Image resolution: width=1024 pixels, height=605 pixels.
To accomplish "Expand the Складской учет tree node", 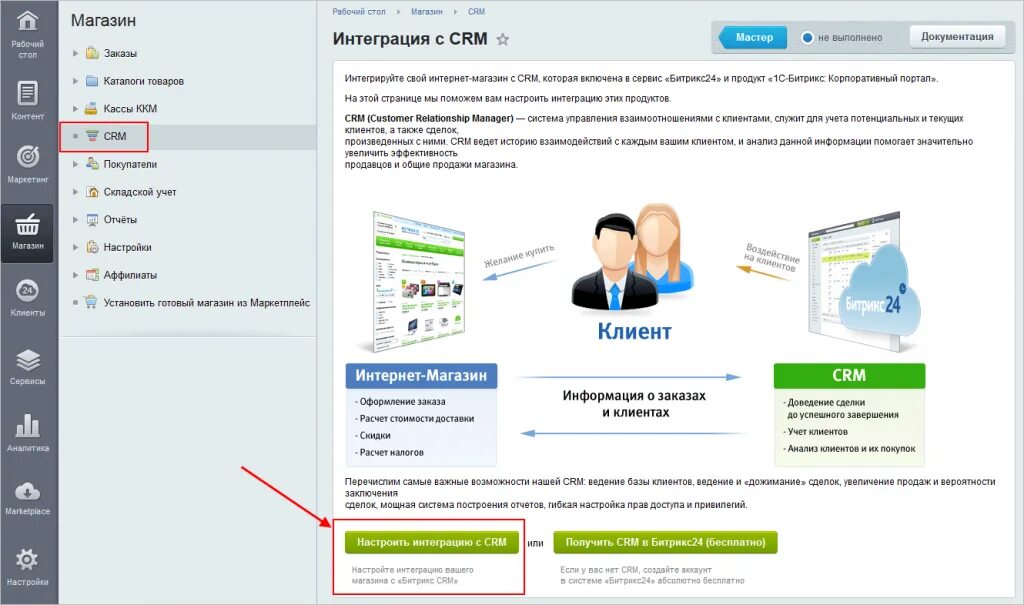I will coord(75,192).
